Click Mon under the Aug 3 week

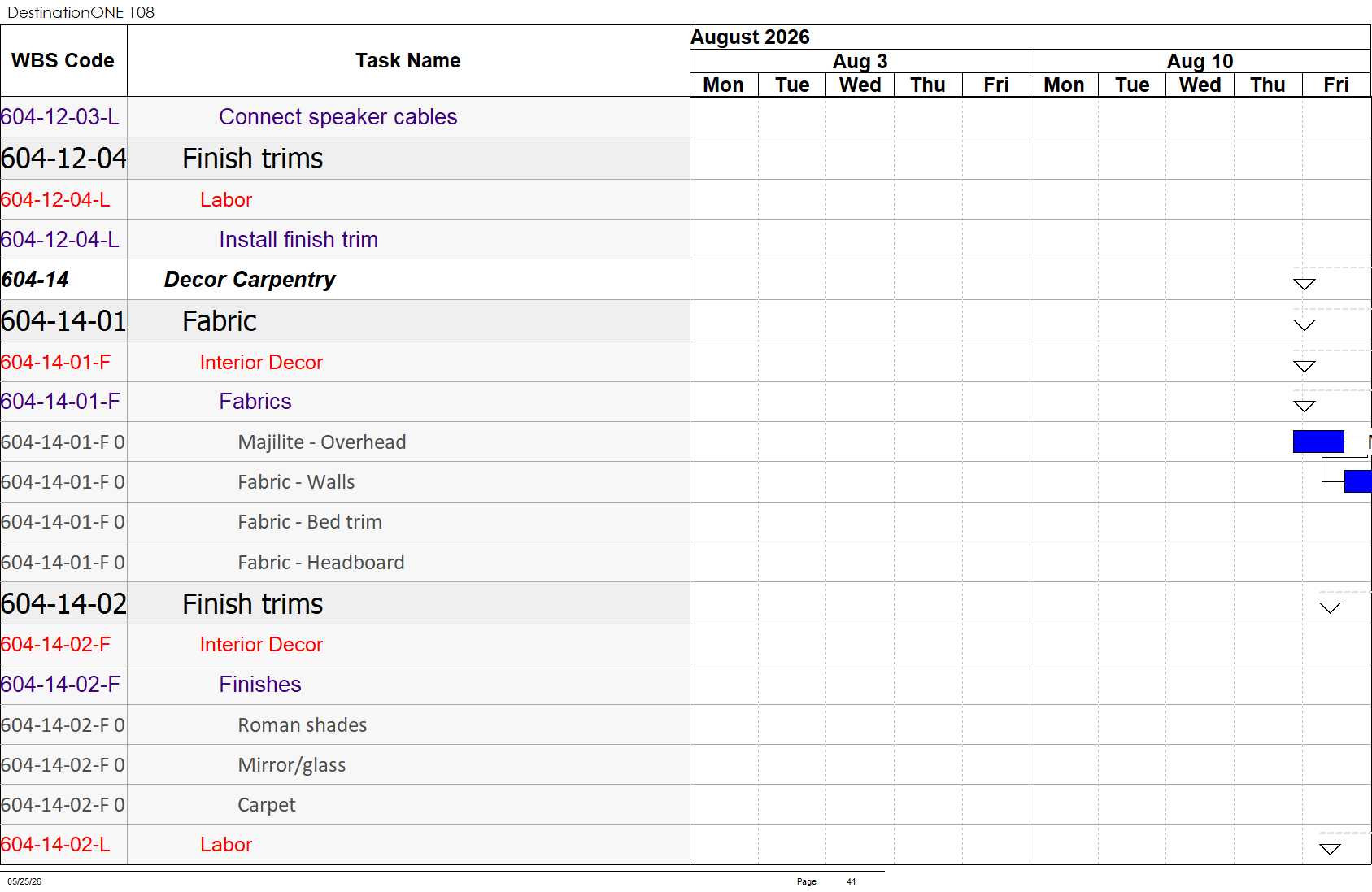[724, 85]
